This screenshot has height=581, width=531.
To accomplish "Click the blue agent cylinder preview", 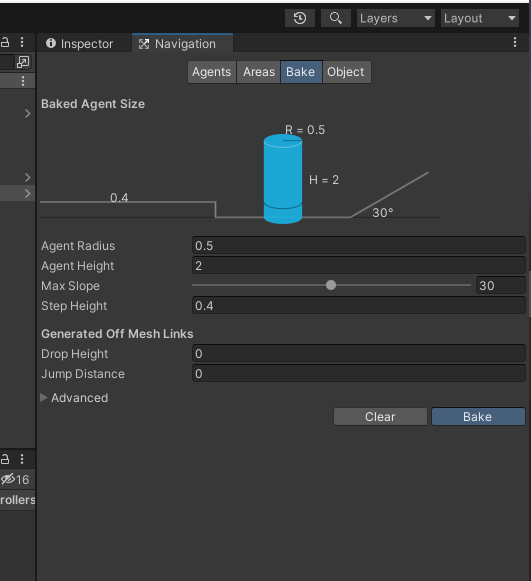I will tap(283, 179).
